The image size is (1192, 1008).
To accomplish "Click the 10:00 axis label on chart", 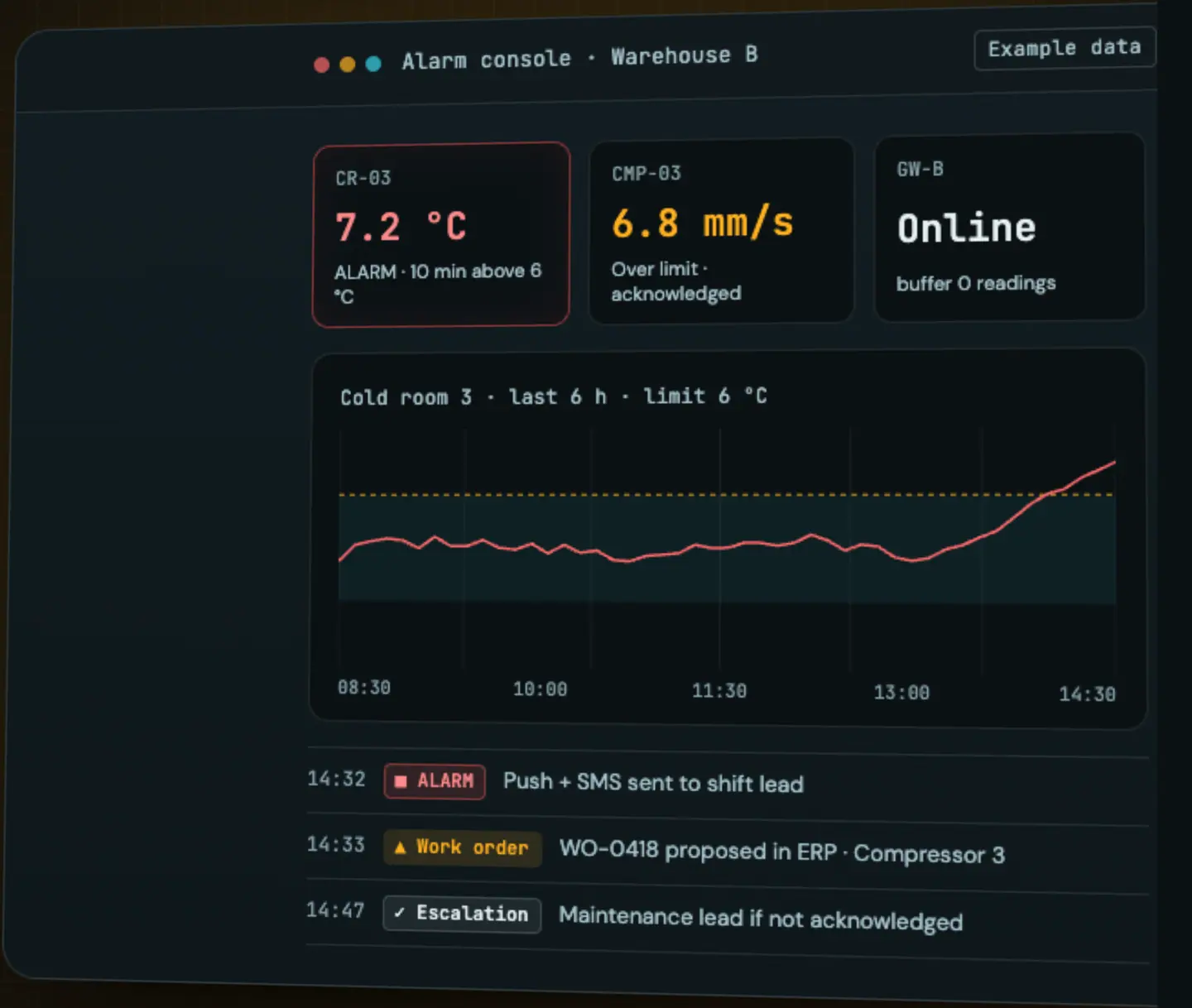I will [x=541, y=689].
